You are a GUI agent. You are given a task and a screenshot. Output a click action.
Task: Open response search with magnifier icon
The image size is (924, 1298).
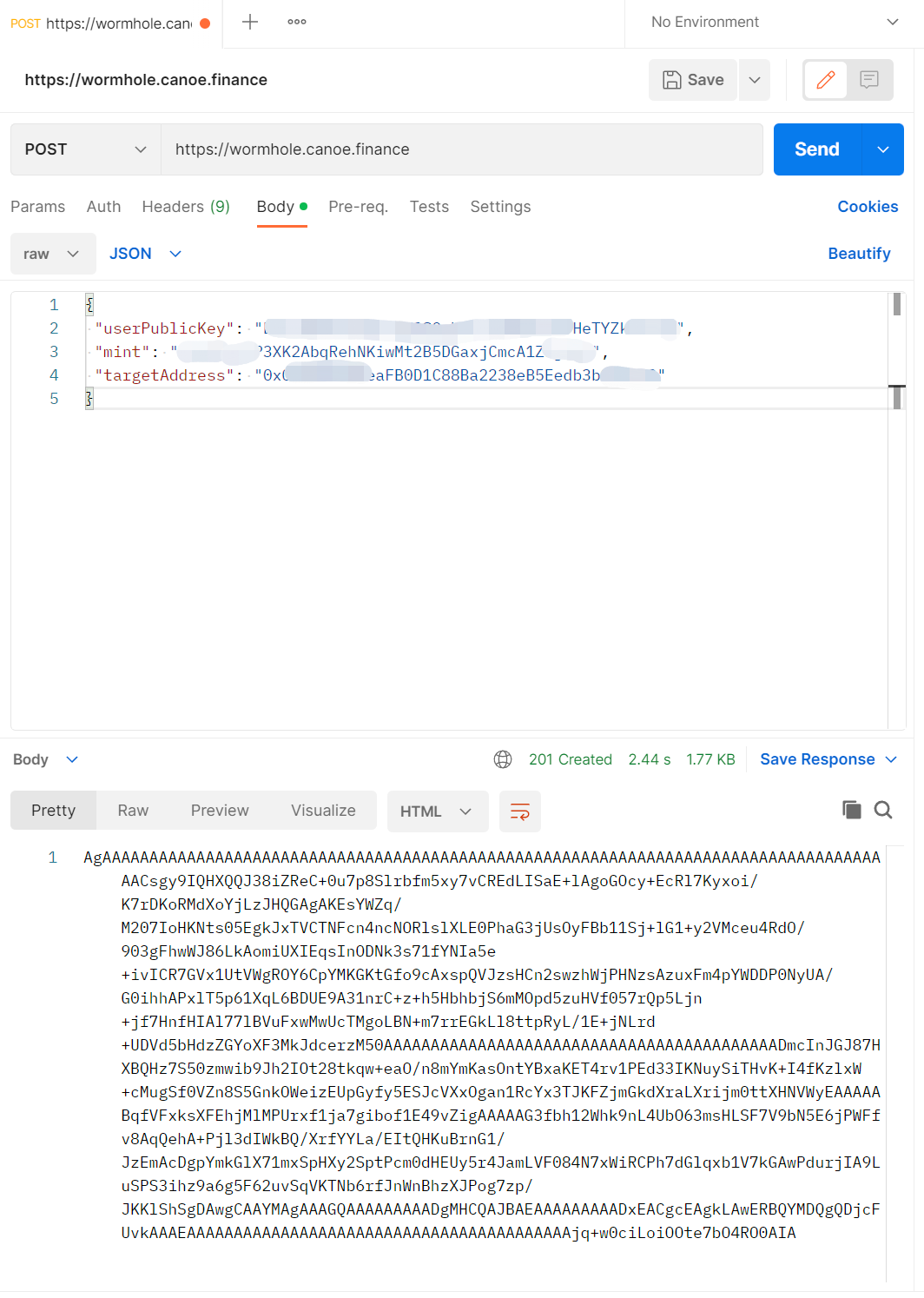tap(883, 809)
